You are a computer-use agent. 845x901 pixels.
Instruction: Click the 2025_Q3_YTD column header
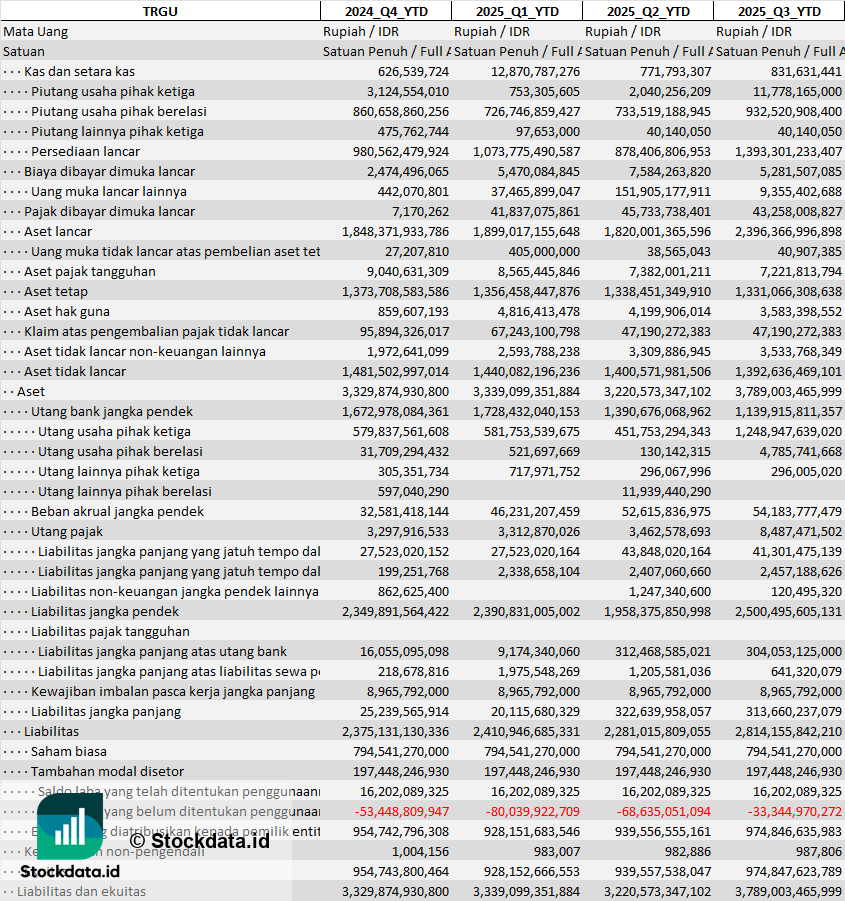779,11
